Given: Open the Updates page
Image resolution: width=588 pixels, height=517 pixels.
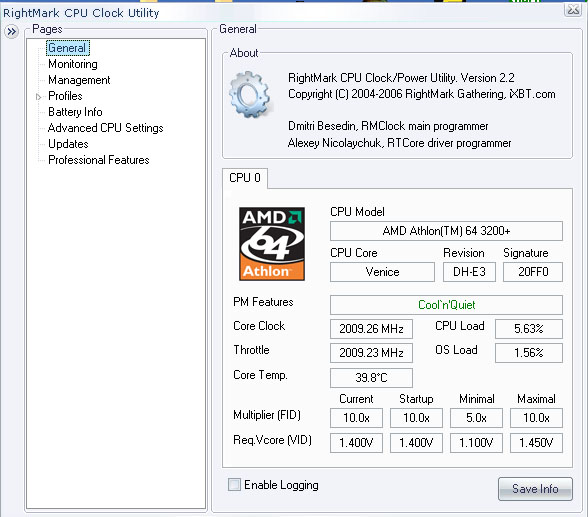Looking at the screenshot, I should click(x=68, y=144).
